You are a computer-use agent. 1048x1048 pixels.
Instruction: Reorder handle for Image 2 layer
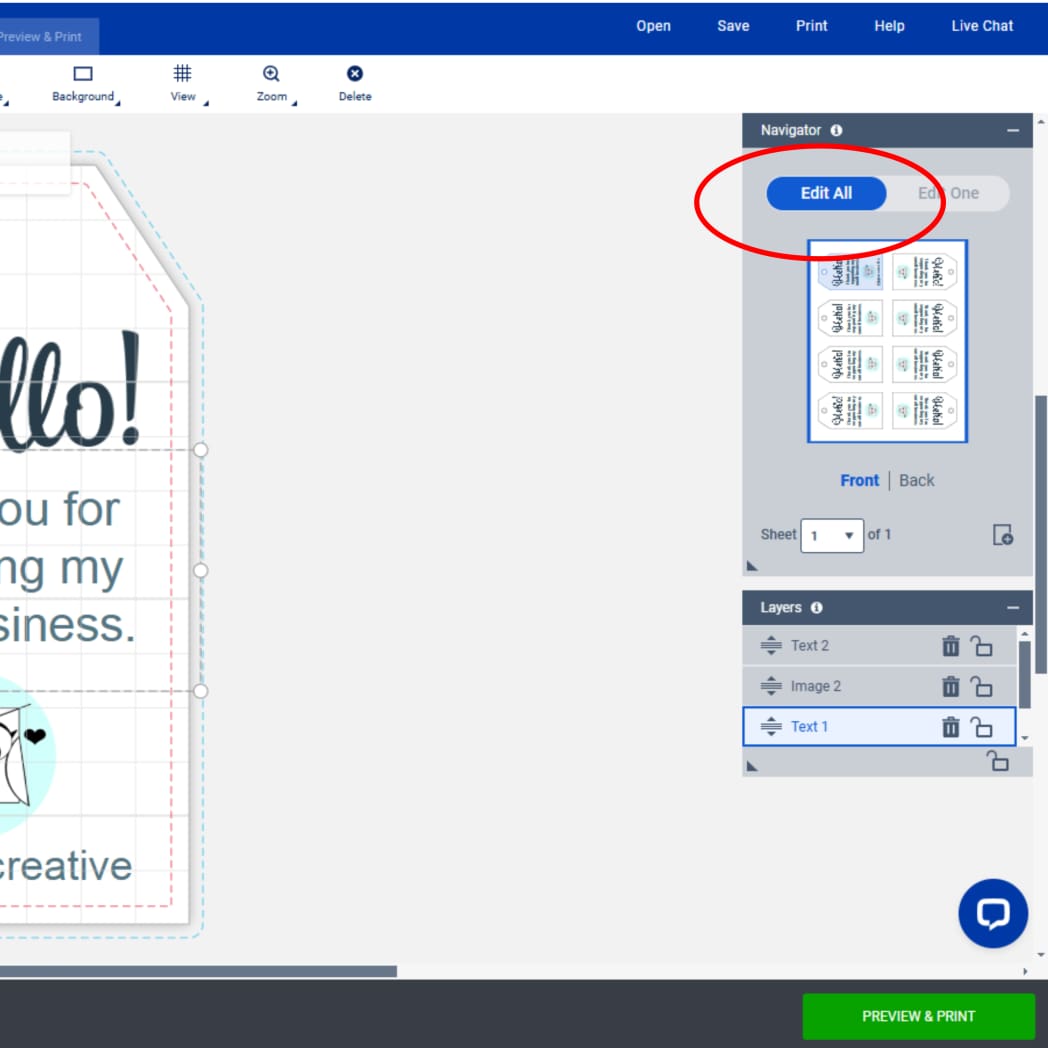pyautogui.click(x=771, y=686)
